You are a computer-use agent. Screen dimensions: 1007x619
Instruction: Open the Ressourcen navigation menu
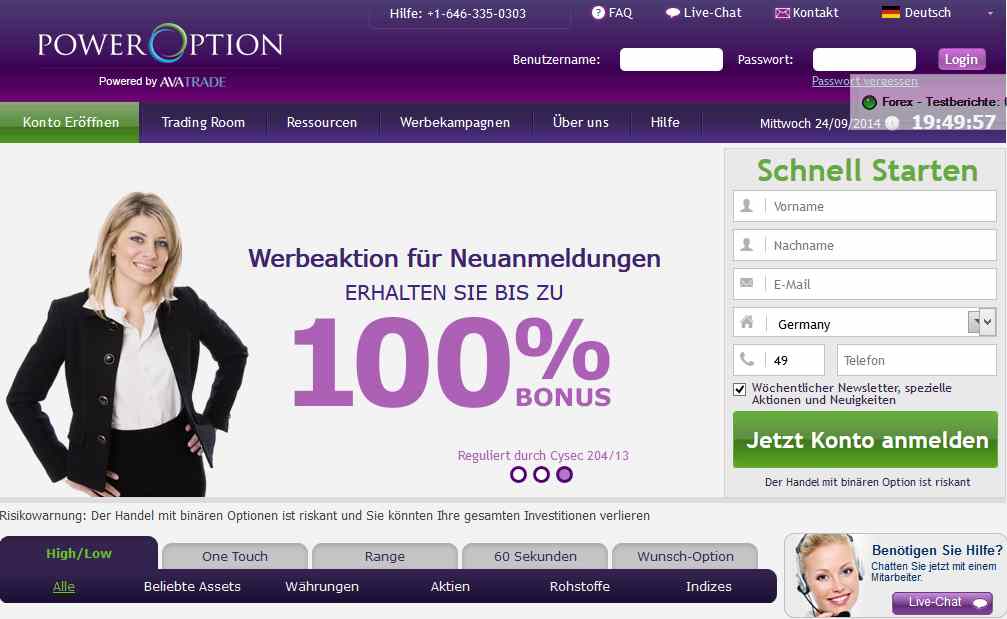(322, 123)
